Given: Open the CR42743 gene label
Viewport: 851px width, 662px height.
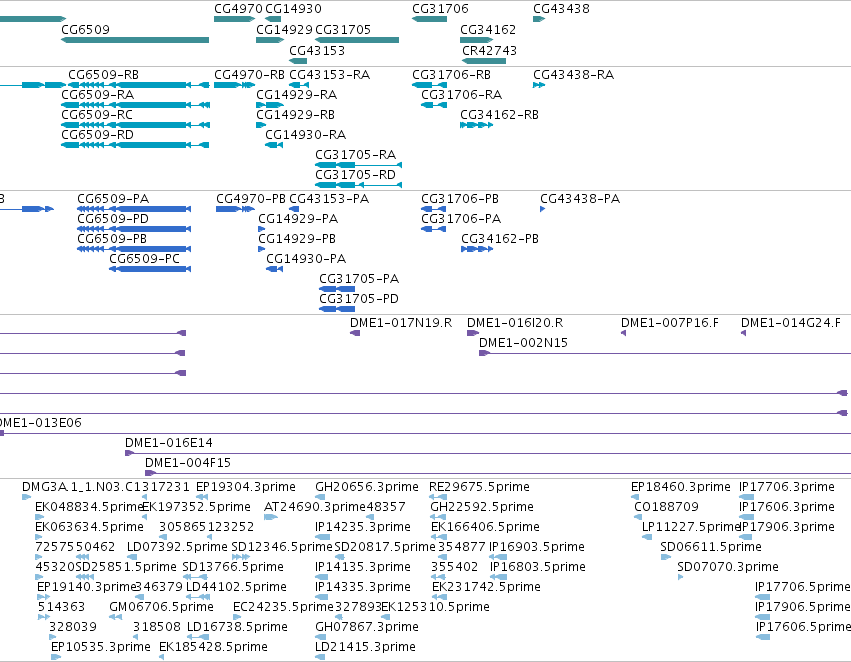Looking at the screenshot, I should click(x=490, y=50).
